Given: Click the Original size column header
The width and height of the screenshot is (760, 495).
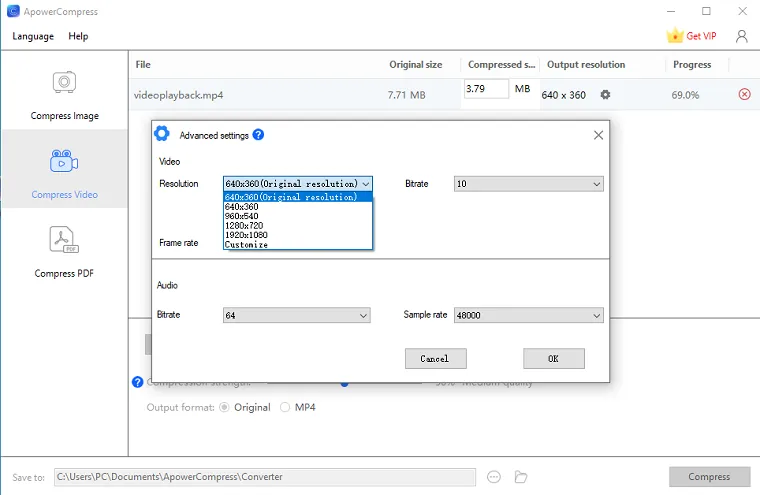Looking at the screenshot, I should 415,64.
